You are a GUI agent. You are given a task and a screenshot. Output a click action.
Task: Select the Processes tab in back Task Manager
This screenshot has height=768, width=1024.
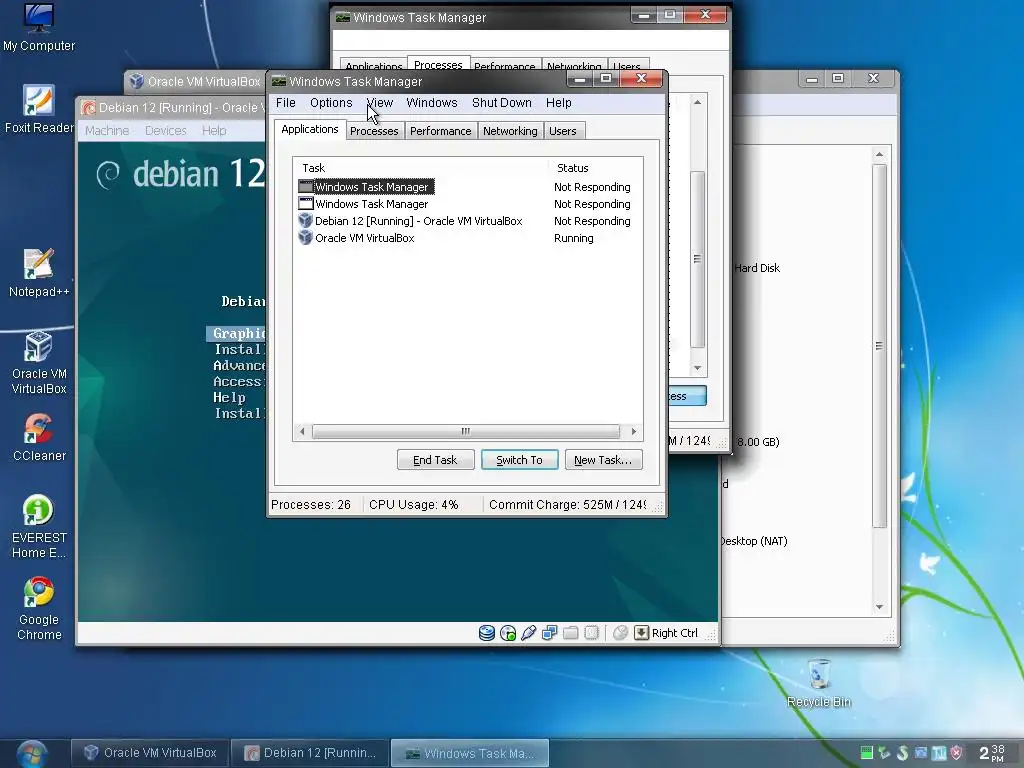tap(438, 64)
